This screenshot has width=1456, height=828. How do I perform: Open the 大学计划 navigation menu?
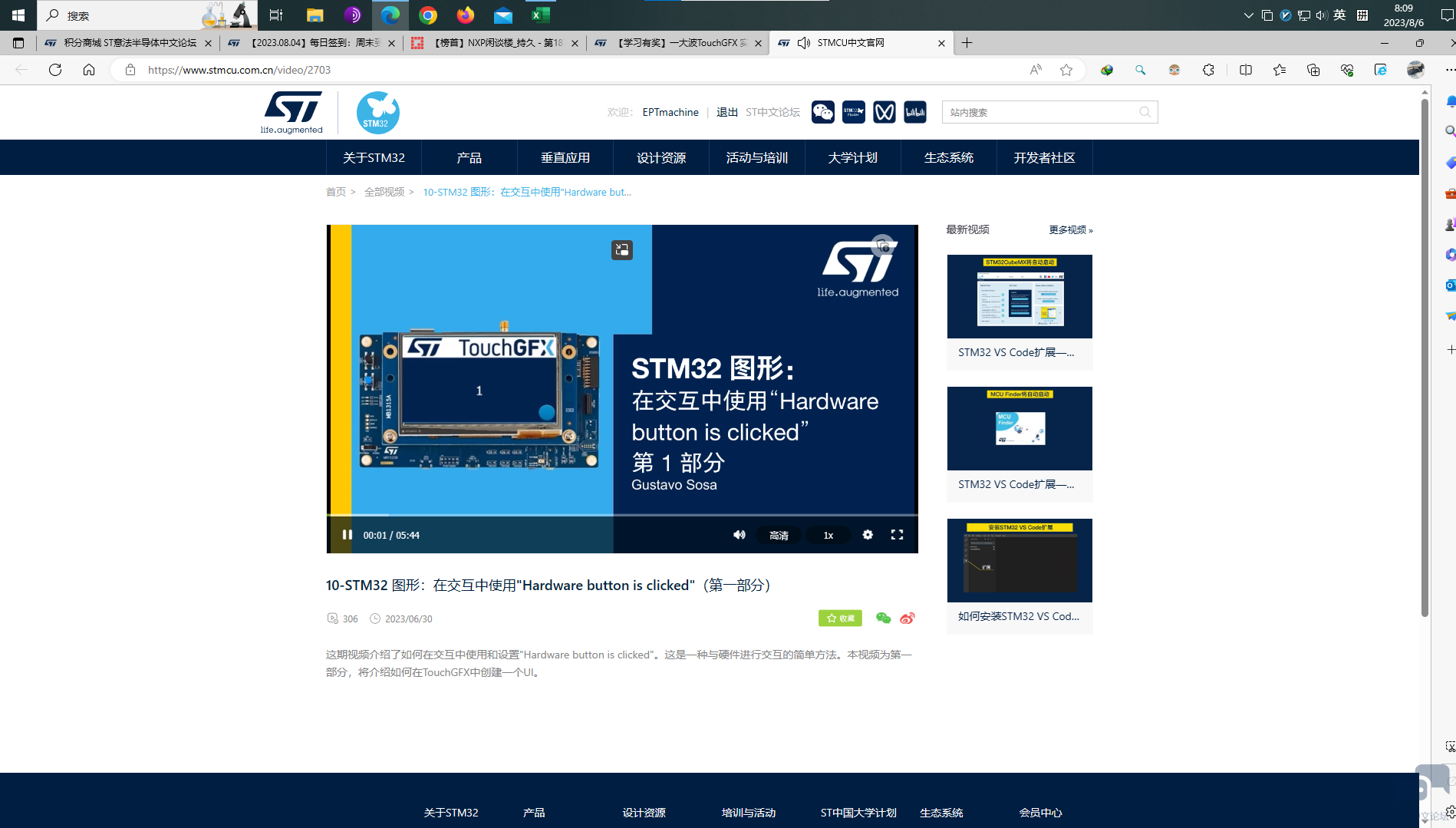click(853, 157)
